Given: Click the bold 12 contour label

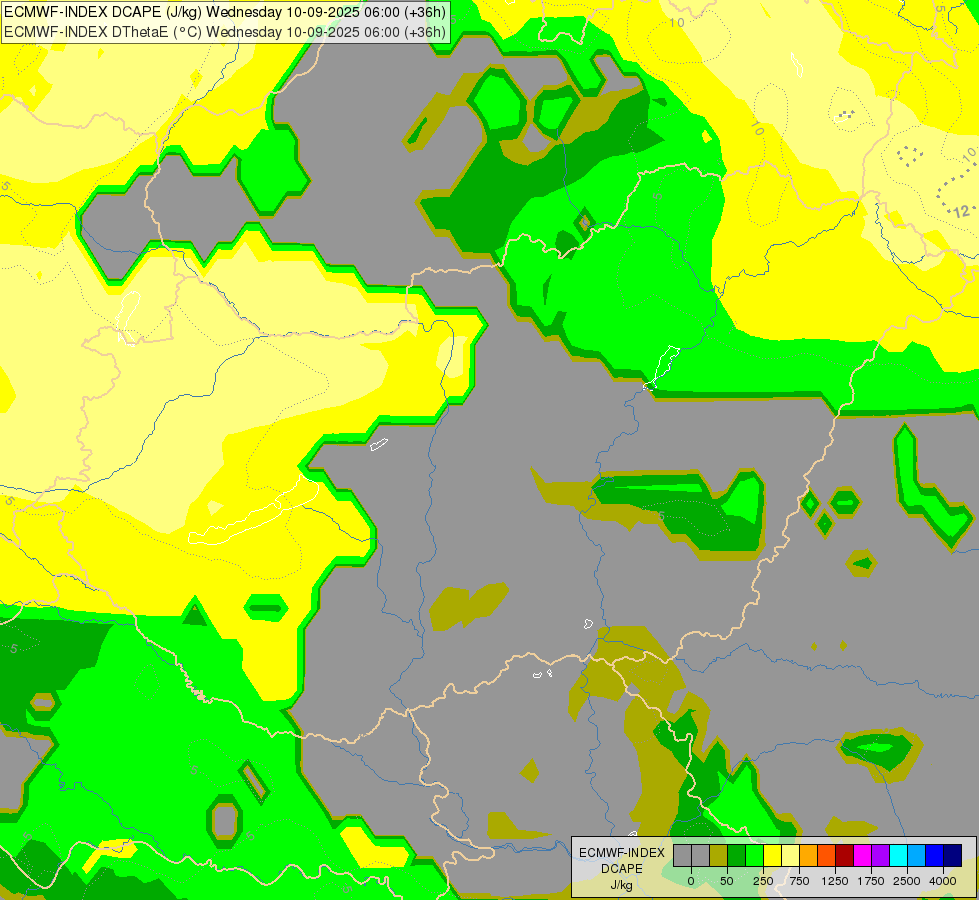Looking at the screenshot, I should [962, 211].
